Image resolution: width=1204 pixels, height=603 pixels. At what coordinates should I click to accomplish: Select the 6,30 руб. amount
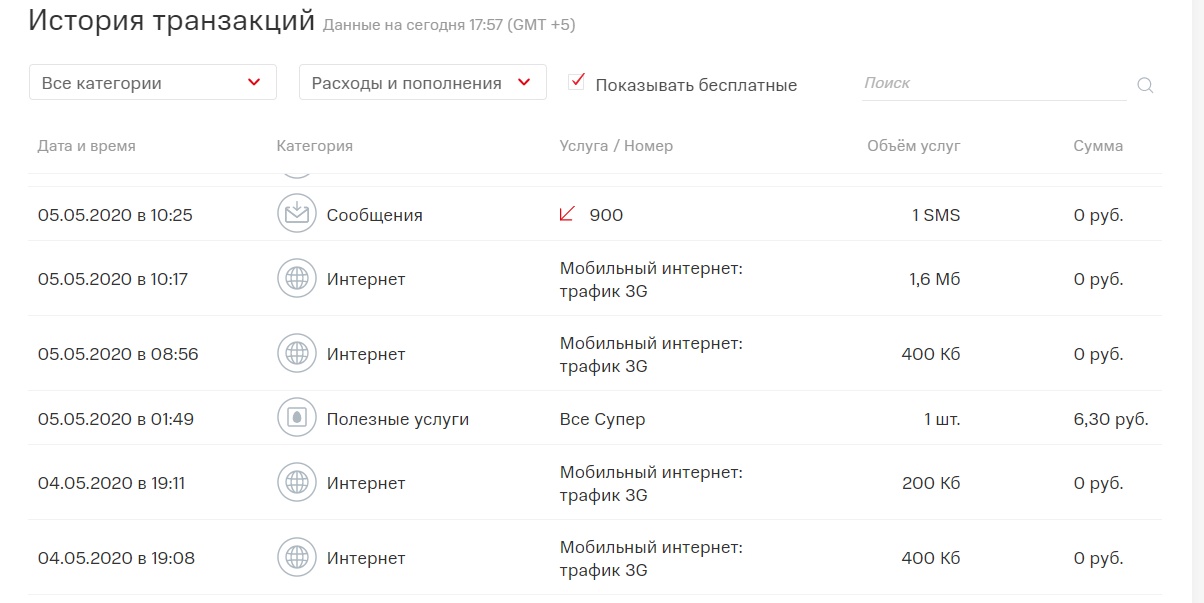pos(1110,419)
